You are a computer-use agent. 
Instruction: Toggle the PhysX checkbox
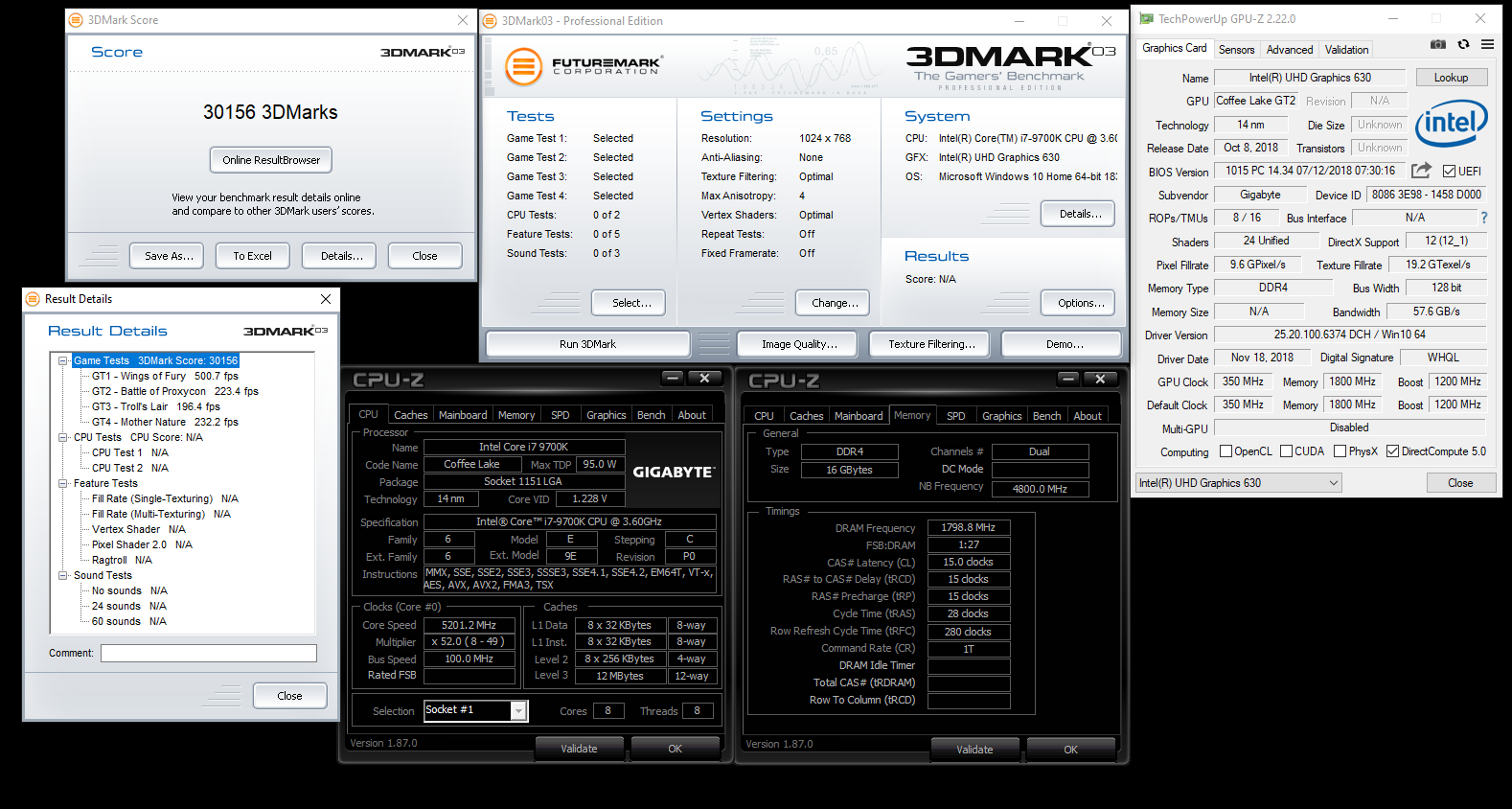[x=1340, y=451]
